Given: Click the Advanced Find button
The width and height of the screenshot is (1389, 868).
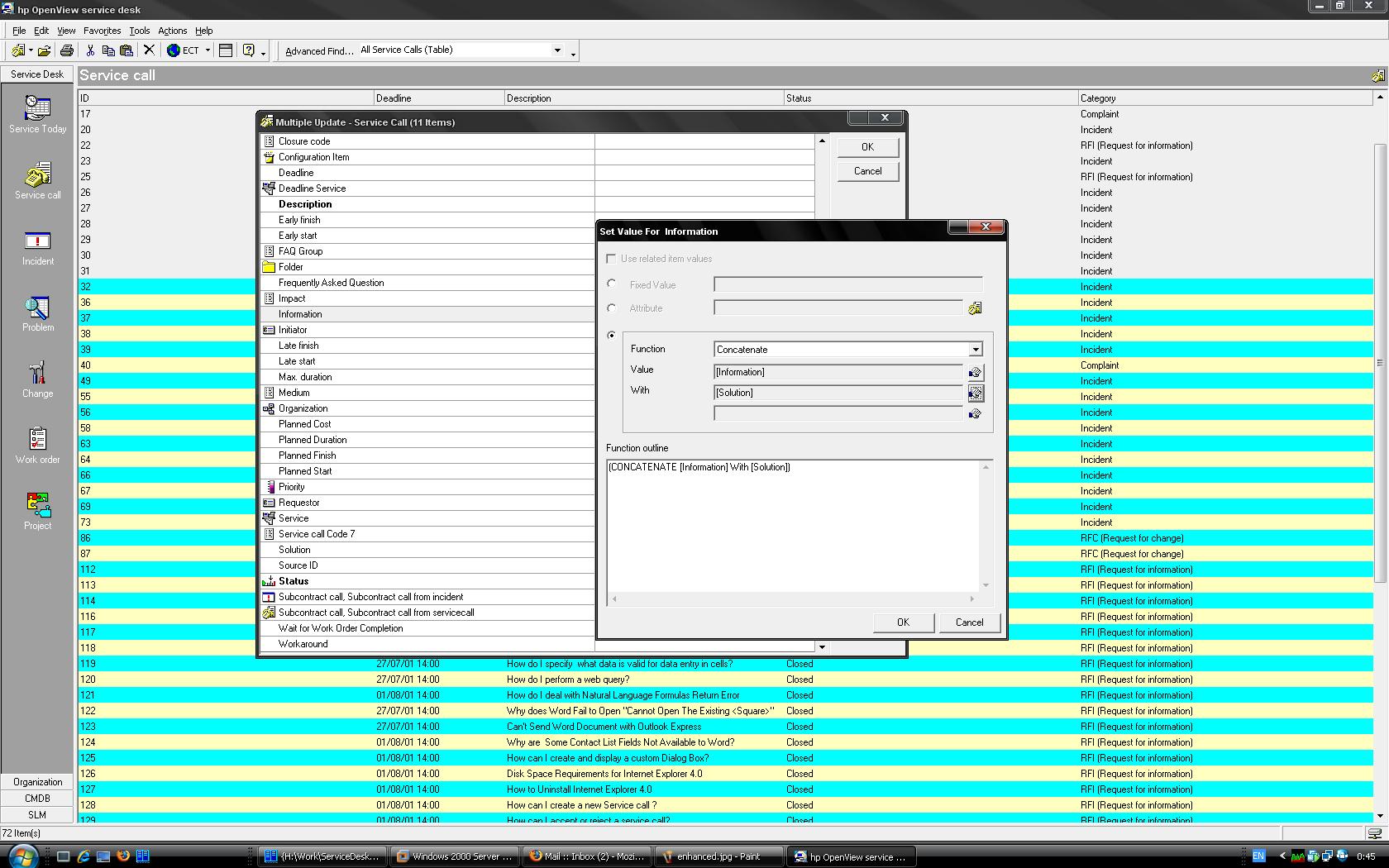Looking at the screenshot, I should [319, 51].
